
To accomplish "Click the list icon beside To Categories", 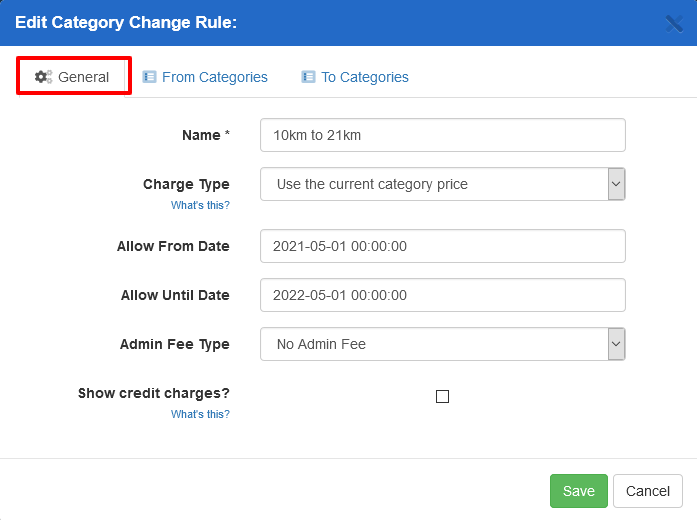I will pos(309,77).
